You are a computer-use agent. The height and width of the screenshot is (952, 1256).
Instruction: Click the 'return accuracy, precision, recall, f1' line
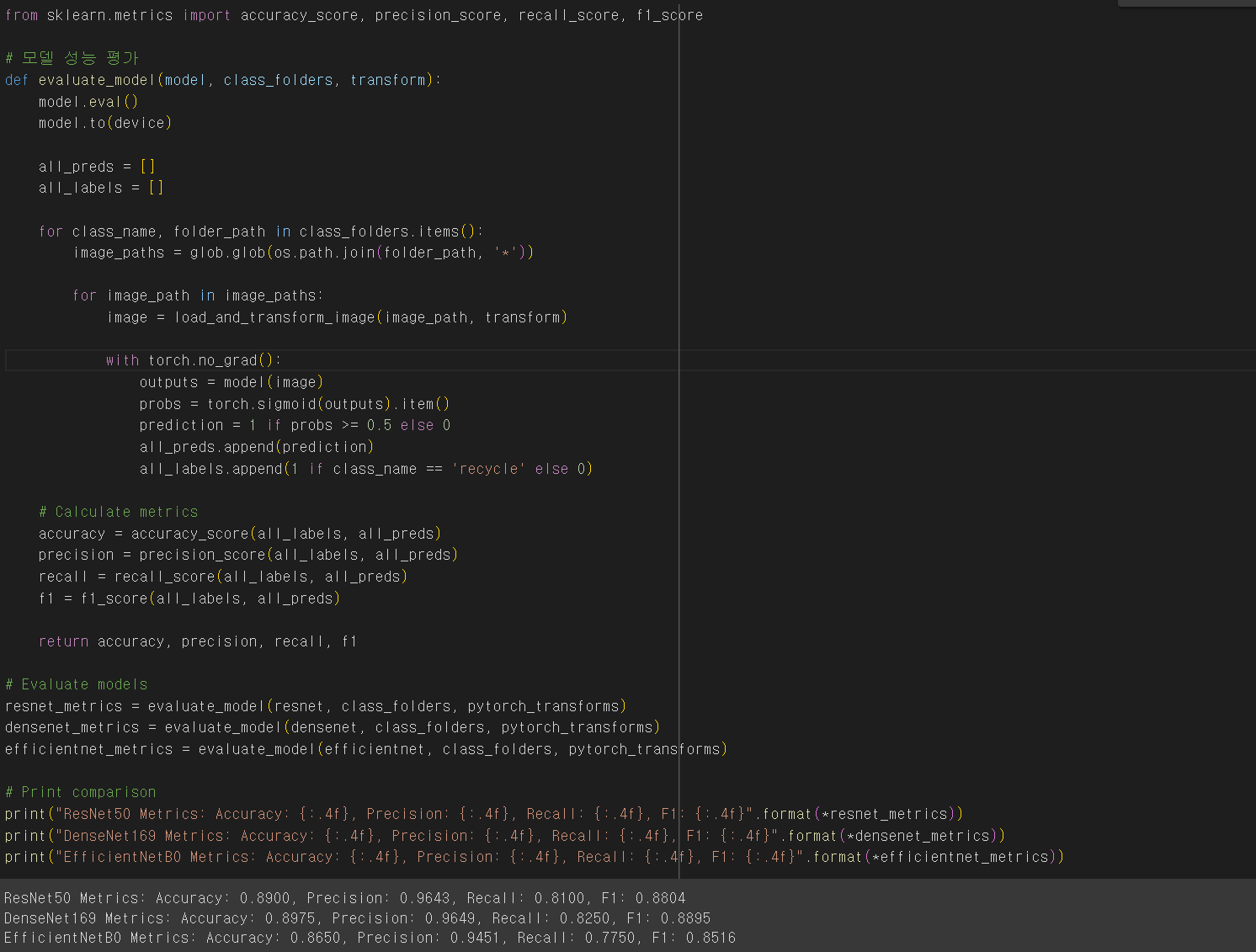pos(198,641)
